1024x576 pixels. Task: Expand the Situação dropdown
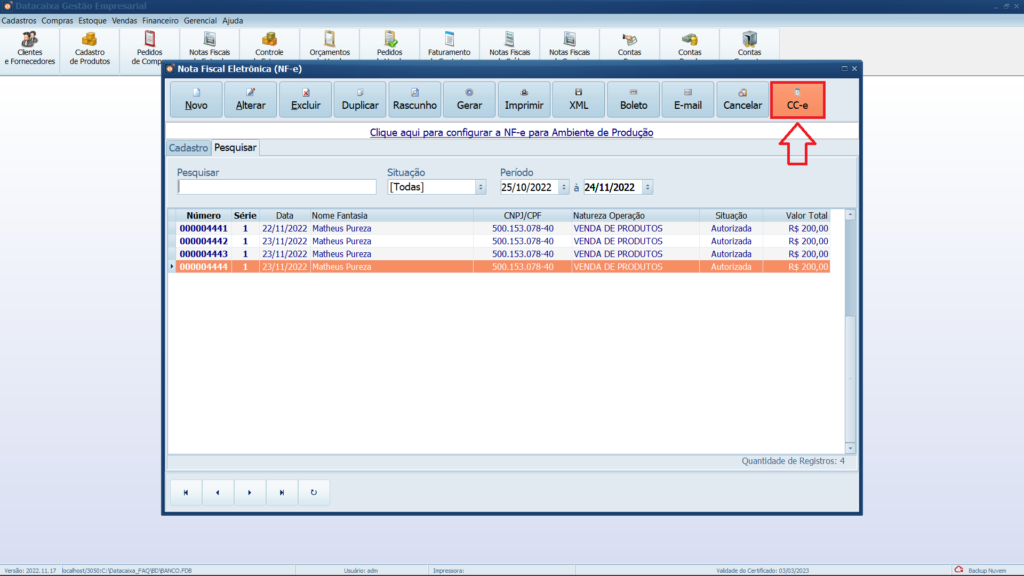[480, 187]
